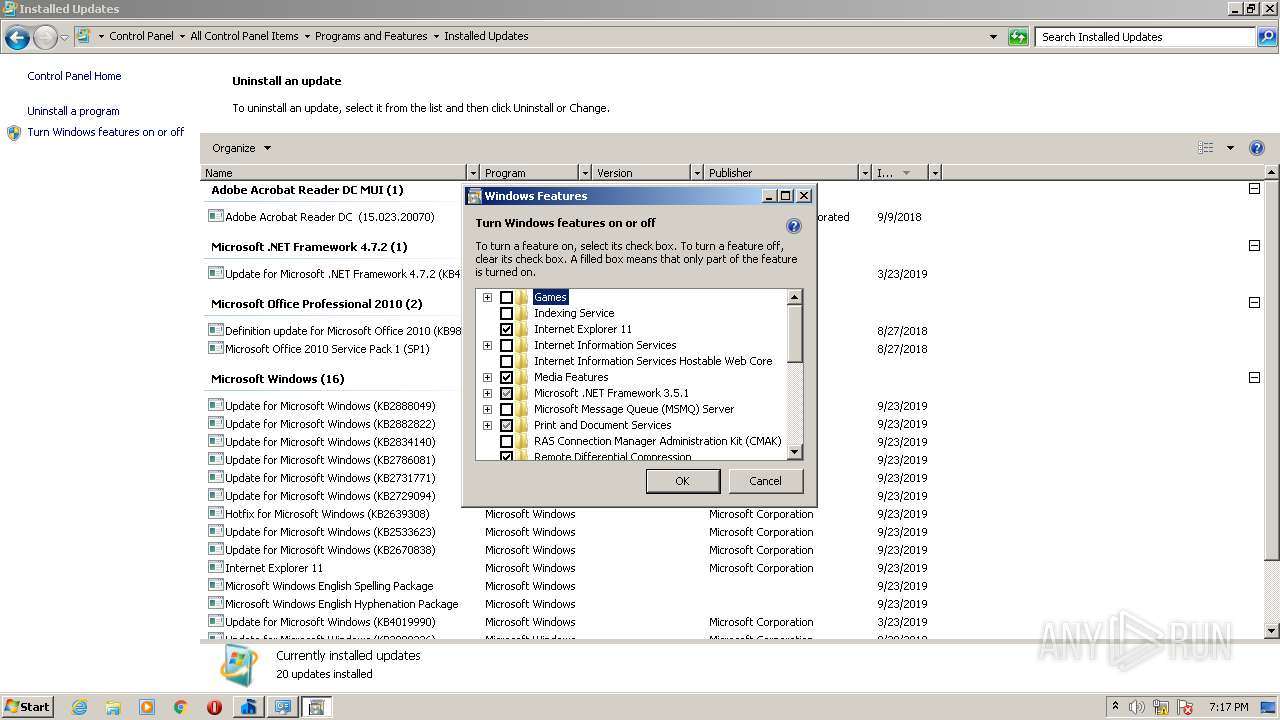Toggle Internet Information Services checkbox
1280x720 pixels.
point(506,345)
